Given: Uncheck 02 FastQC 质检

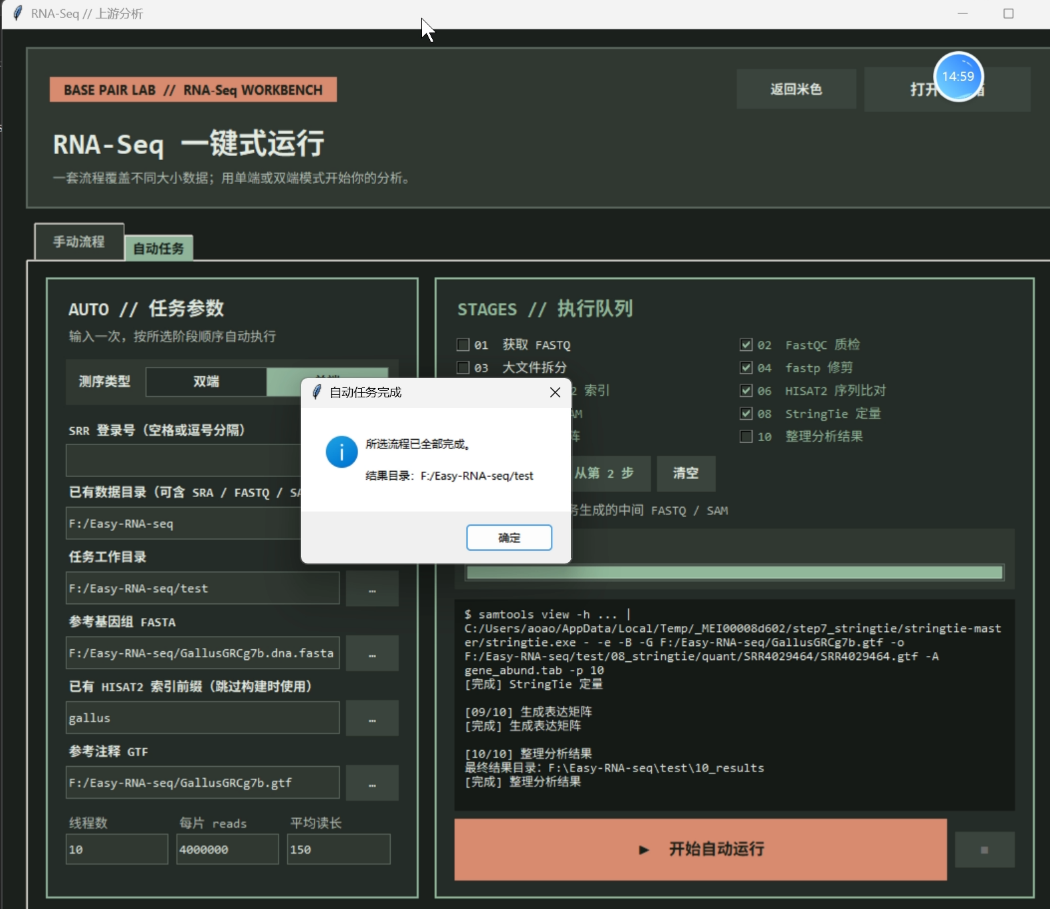Looking at the screenshot, I should (x=746, y=344).
